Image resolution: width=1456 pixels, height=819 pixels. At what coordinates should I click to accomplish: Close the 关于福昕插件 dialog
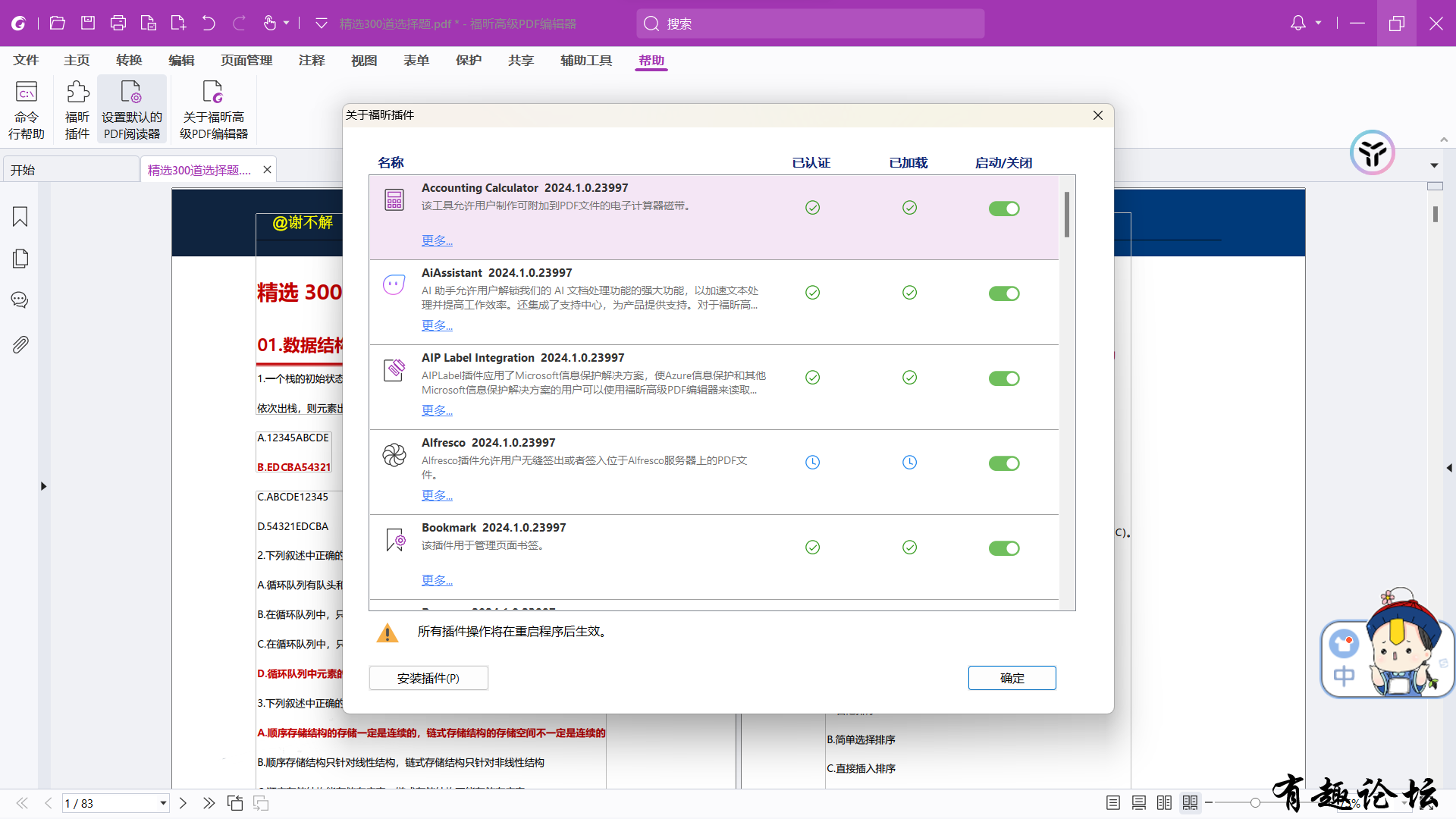(x=1098, y=115)
